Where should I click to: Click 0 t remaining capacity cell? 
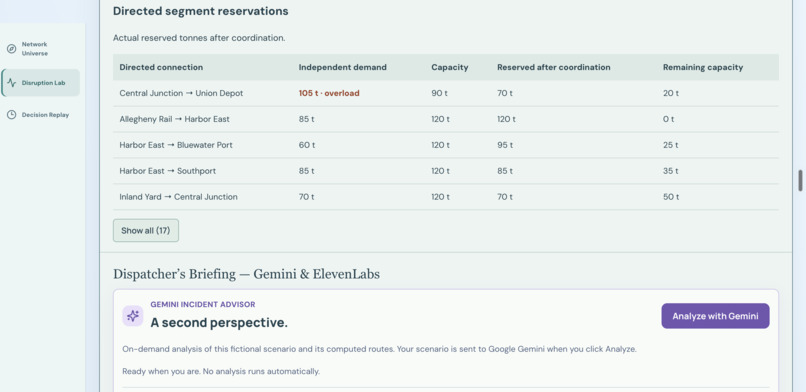(x=669, y=119)
